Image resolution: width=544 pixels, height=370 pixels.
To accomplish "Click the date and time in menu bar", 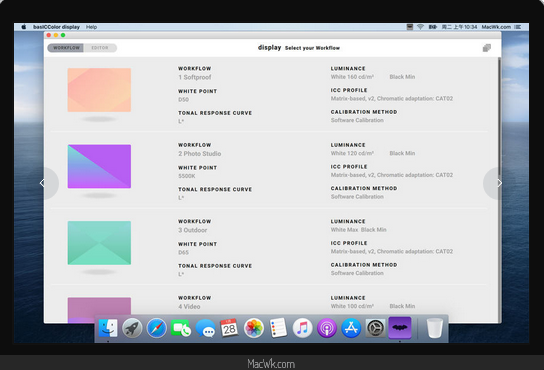I will (x=459, y=27).
